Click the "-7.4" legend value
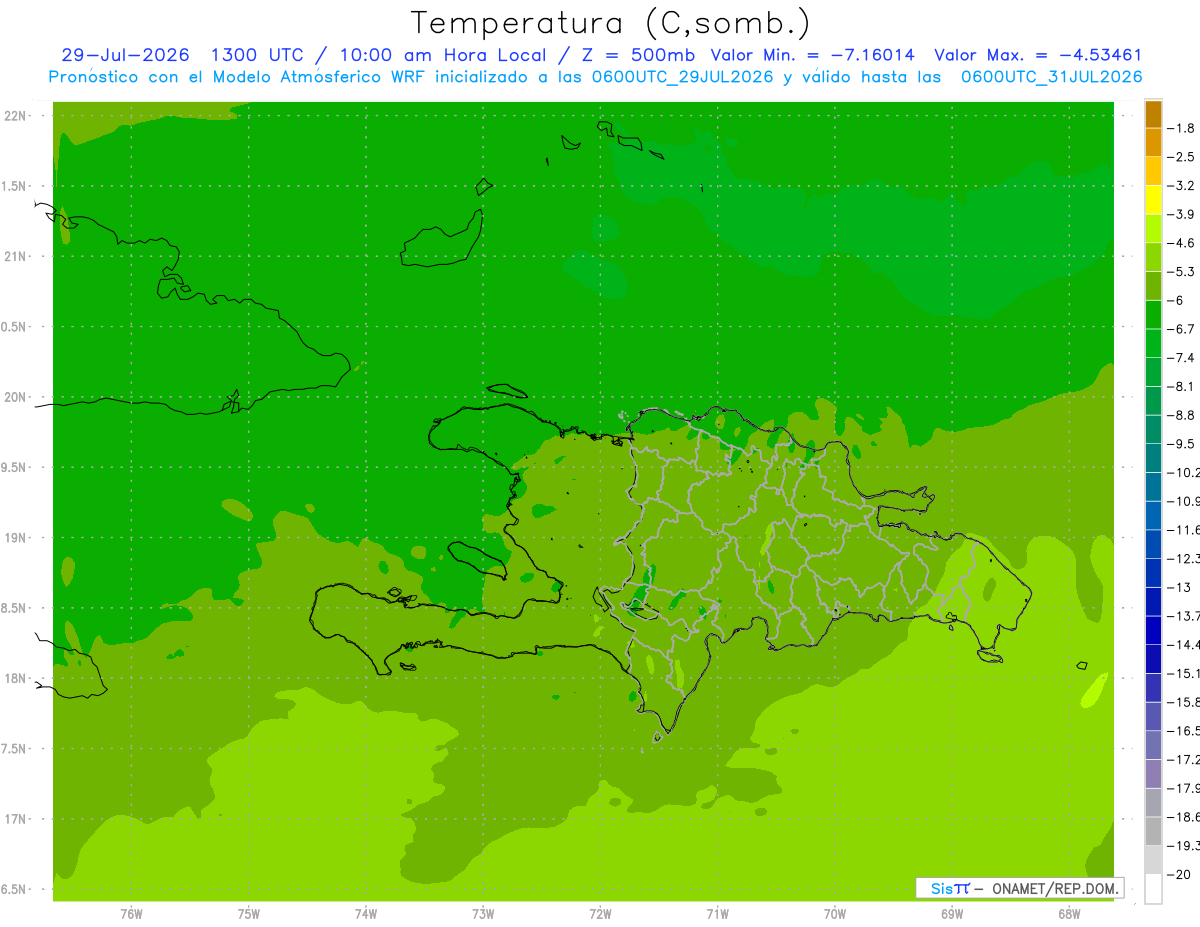The width and height of the screenshot is (1200, 927). 1181,358
